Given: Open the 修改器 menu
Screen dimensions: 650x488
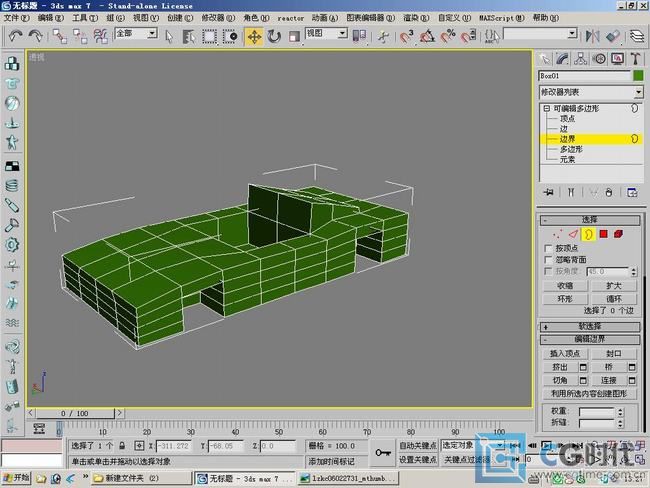Looking at the screenshot, I should pos(218,18).
